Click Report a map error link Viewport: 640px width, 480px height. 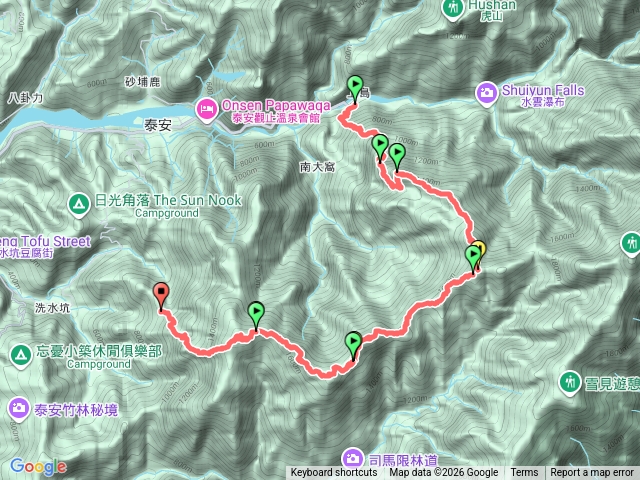click(x=591, y=473)
